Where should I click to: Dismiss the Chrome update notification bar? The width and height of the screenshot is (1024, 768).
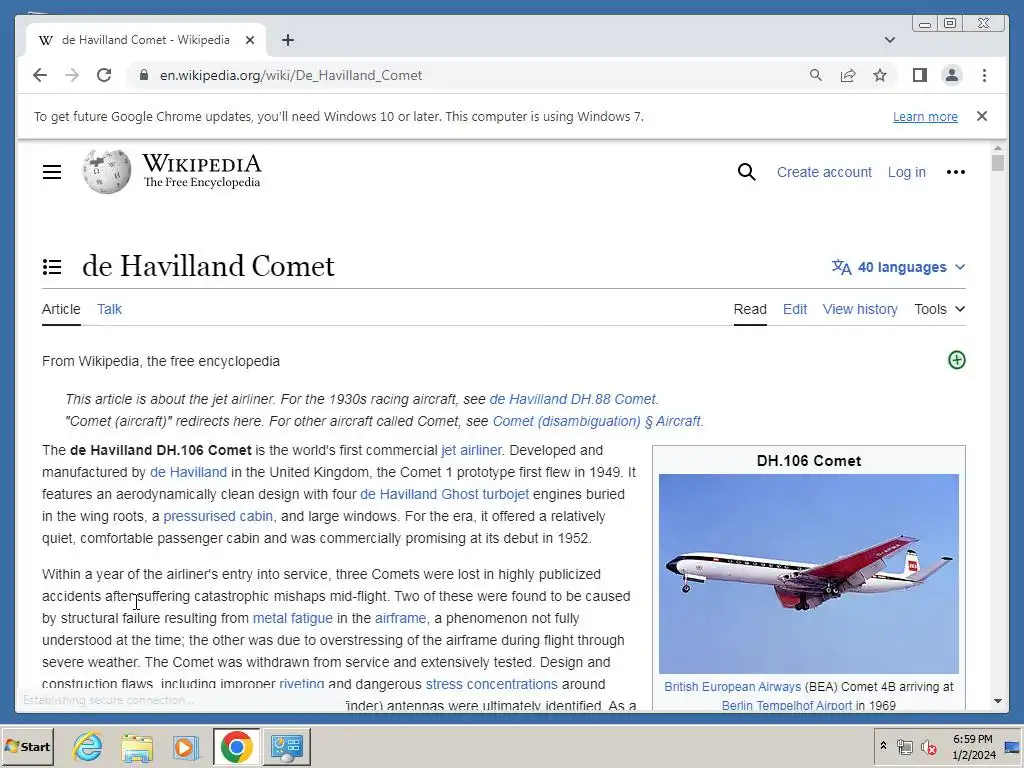click(982, 116)
